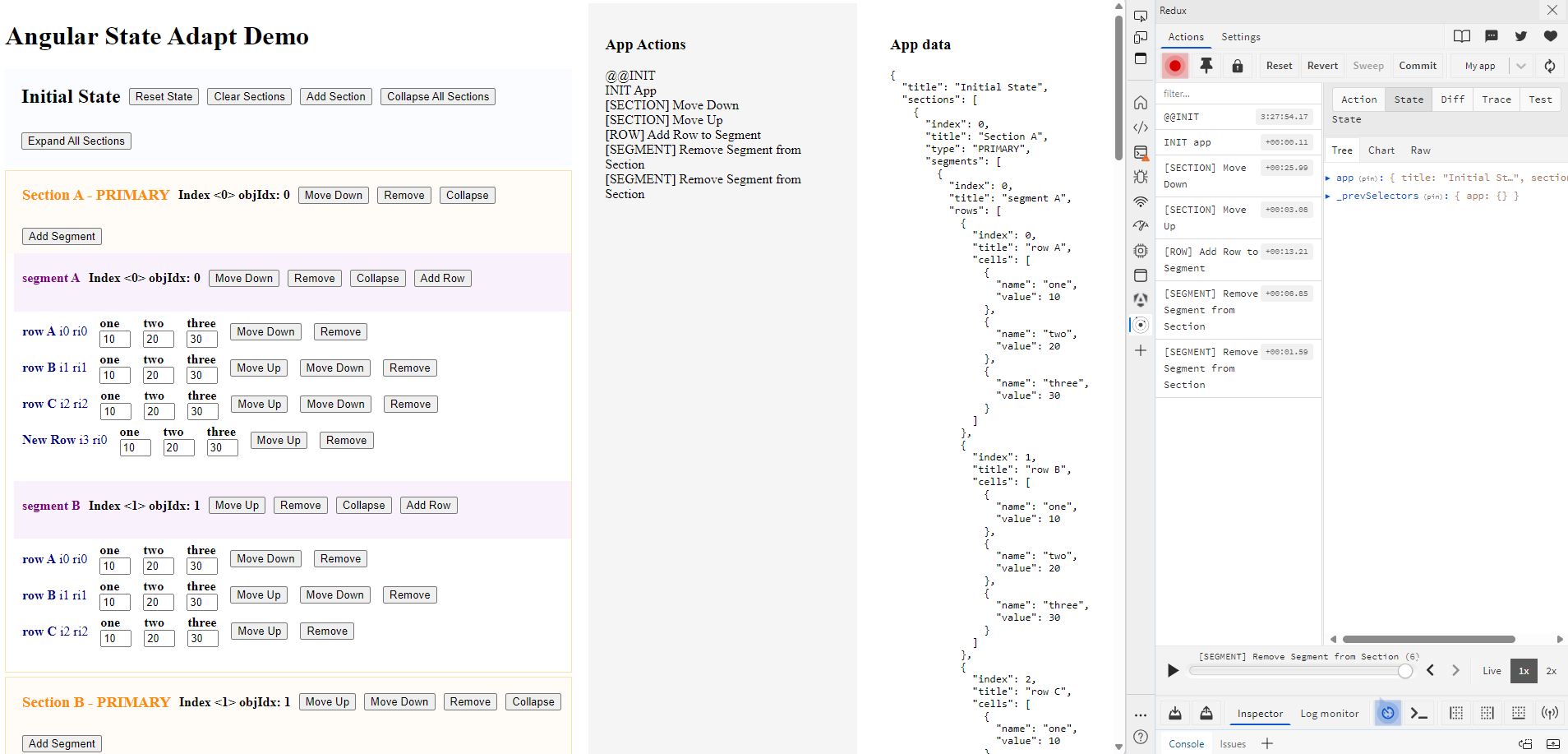This screenshot has height=754, width=1568.
Task: Click the Twitter bird icon in Redux panel
Action: coord(1521,36)
